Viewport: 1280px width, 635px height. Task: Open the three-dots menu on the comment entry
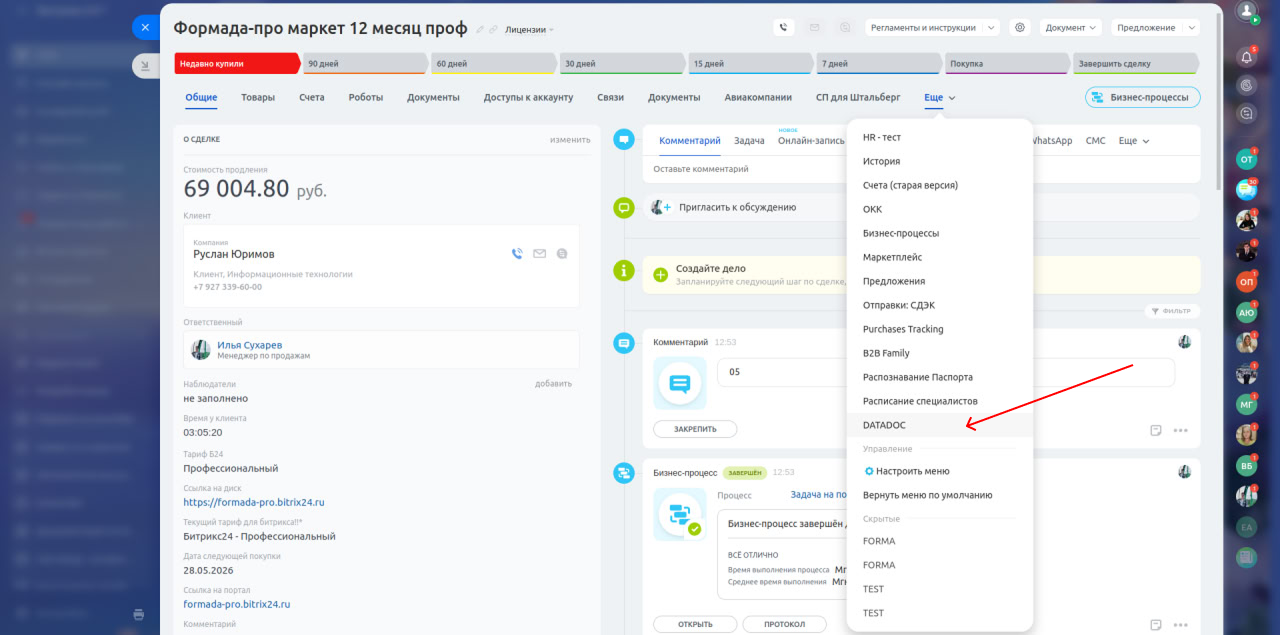click(x=1180, y=430)
